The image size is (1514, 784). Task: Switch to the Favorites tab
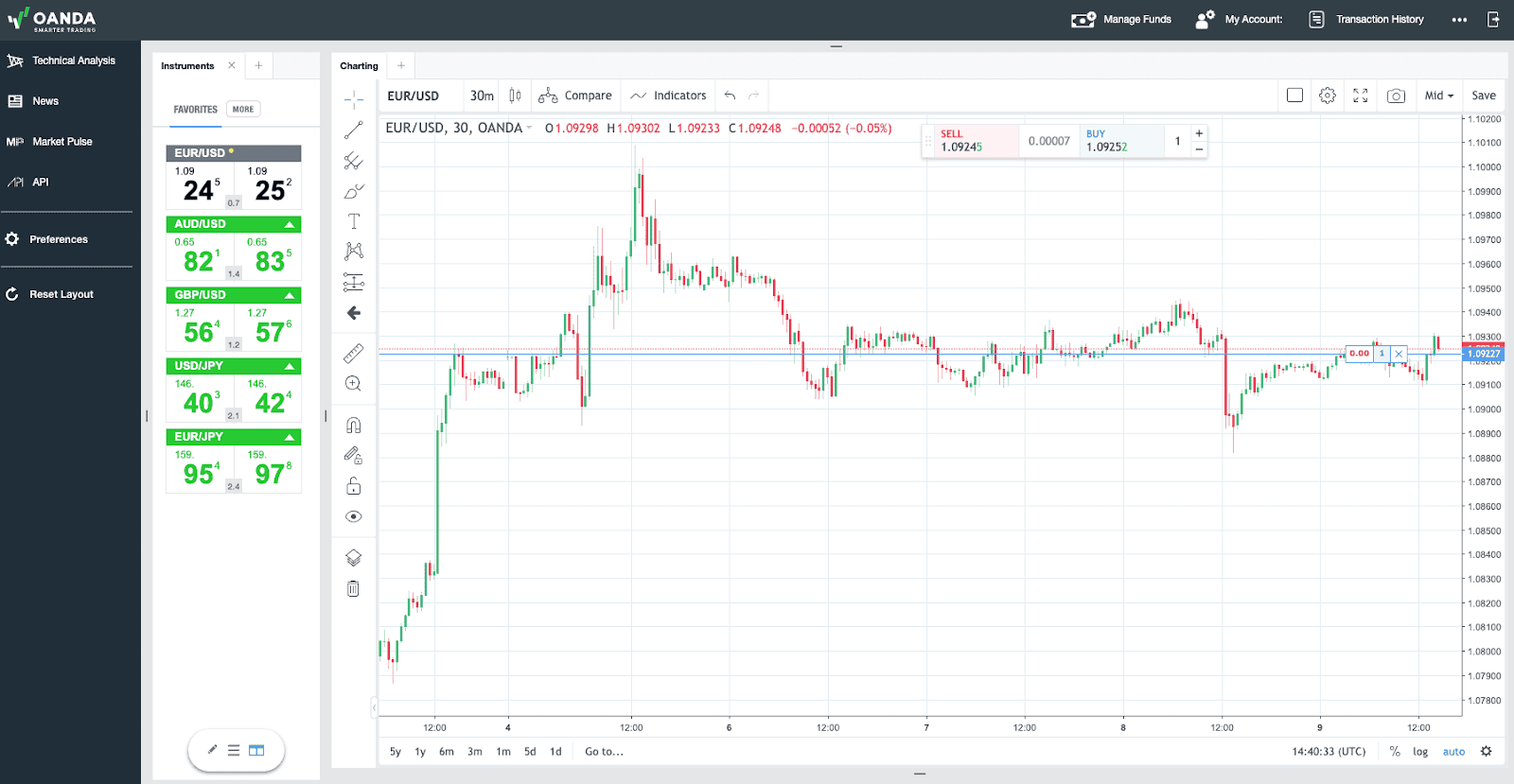(195, 110)
